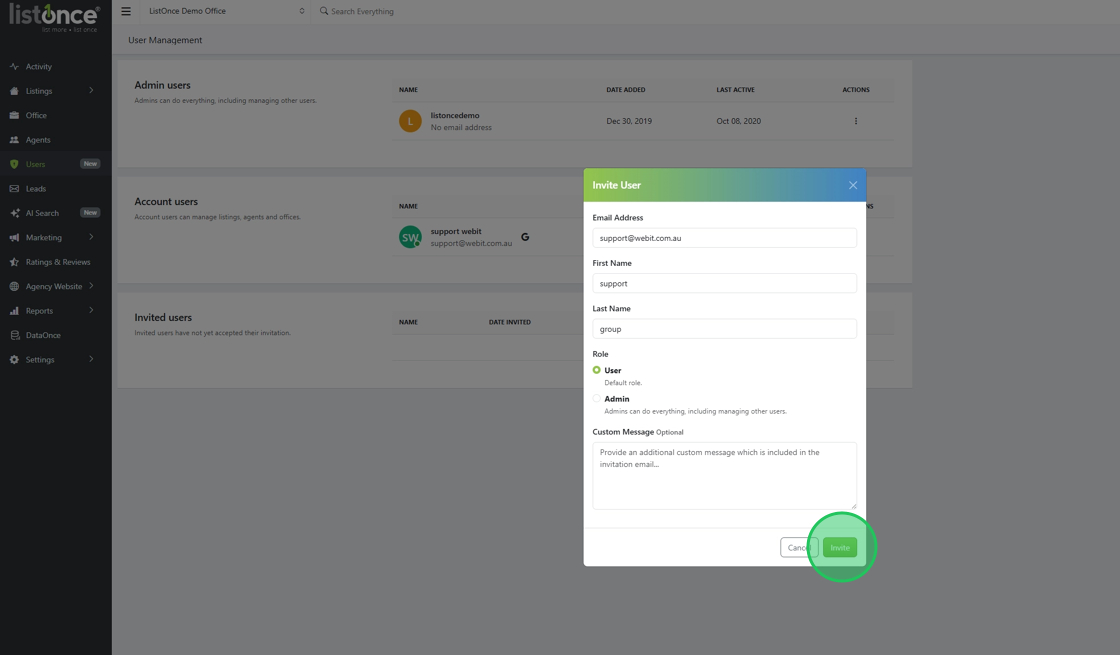The image size is (1120, 655).
Task: Click the search magnifier icon
Action: click(x=324, y=11)
